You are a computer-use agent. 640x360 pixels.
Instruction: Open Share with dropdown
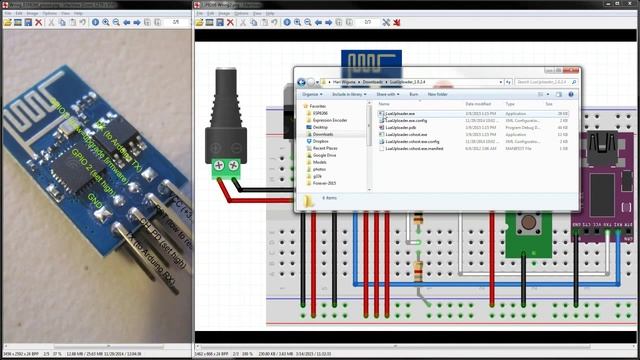pyautogui.click(x=388, y=94)
